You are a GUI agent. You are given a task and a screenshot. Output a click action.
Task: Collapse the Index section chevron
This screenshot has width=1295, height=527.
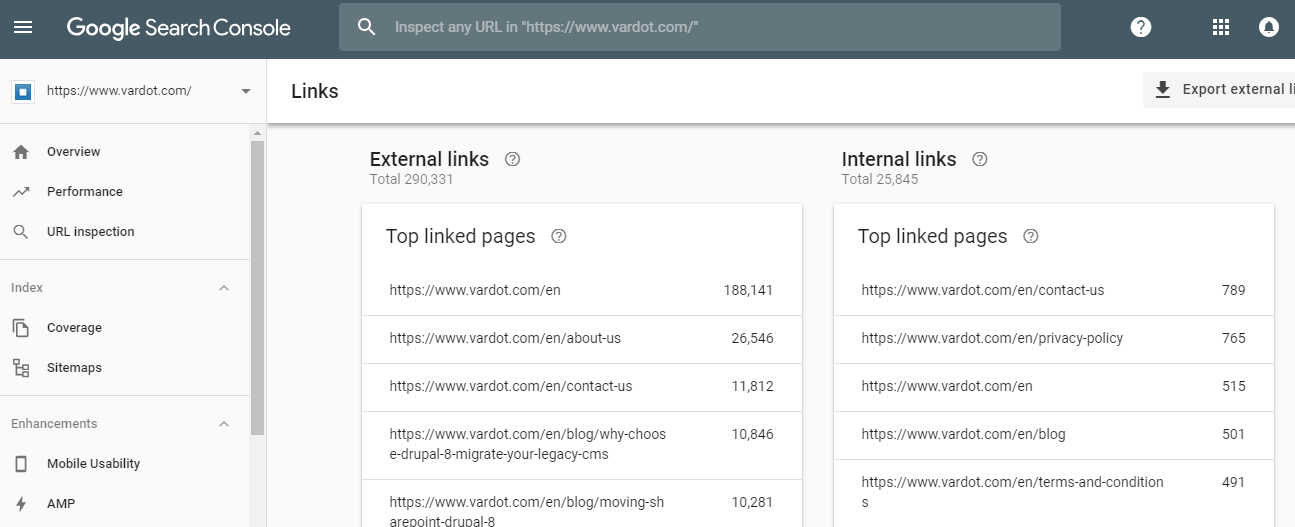pyautogui.click(x=224, y=288)
